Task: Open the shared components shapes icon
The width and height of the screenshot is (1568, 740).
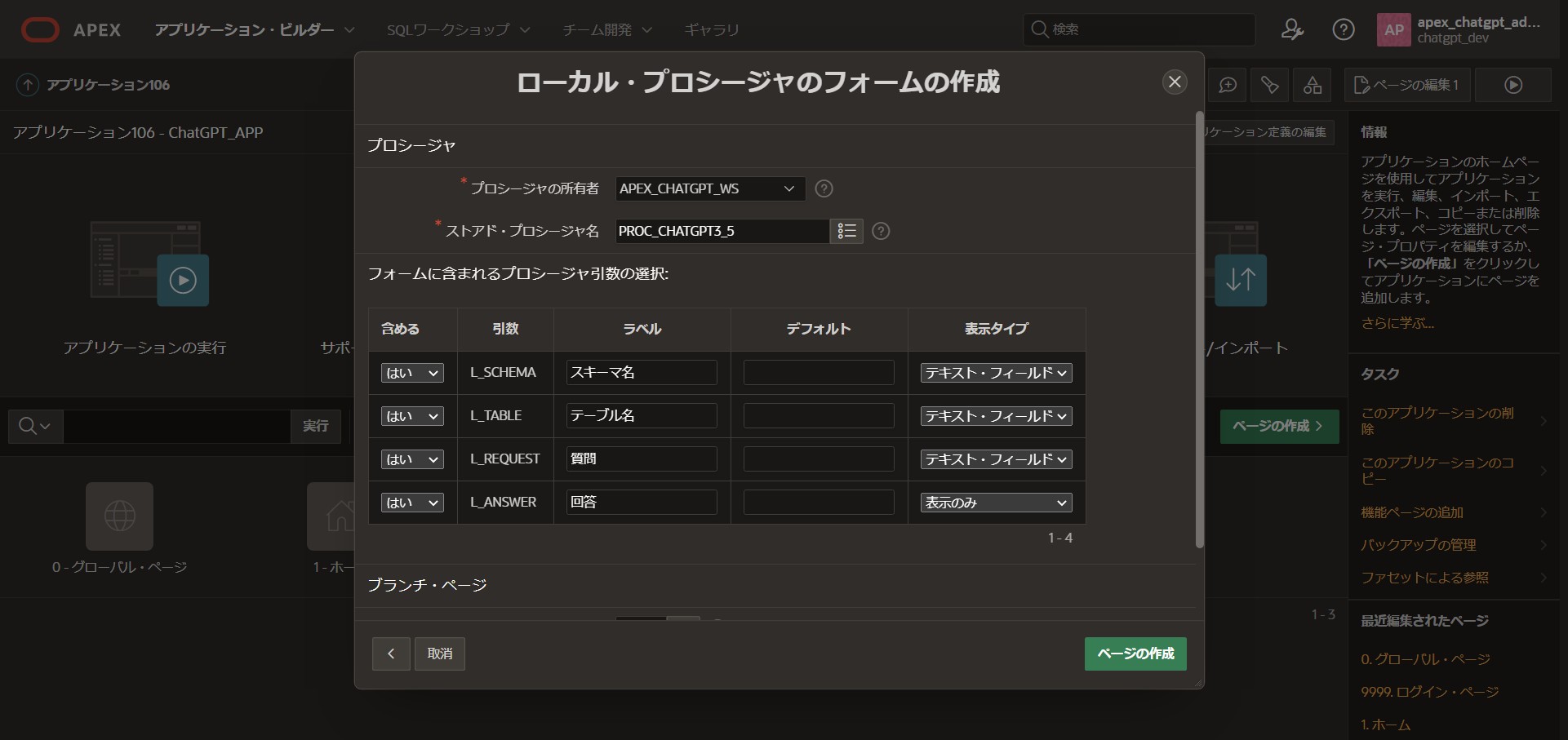Action: click(1313, 85)
